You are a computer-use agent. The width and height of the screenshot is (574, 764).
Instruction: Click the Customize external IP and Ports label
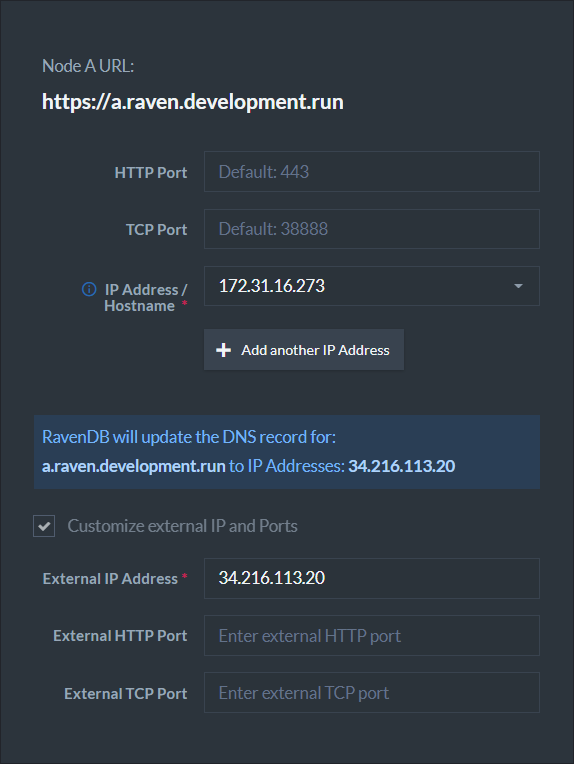point(182,526)
